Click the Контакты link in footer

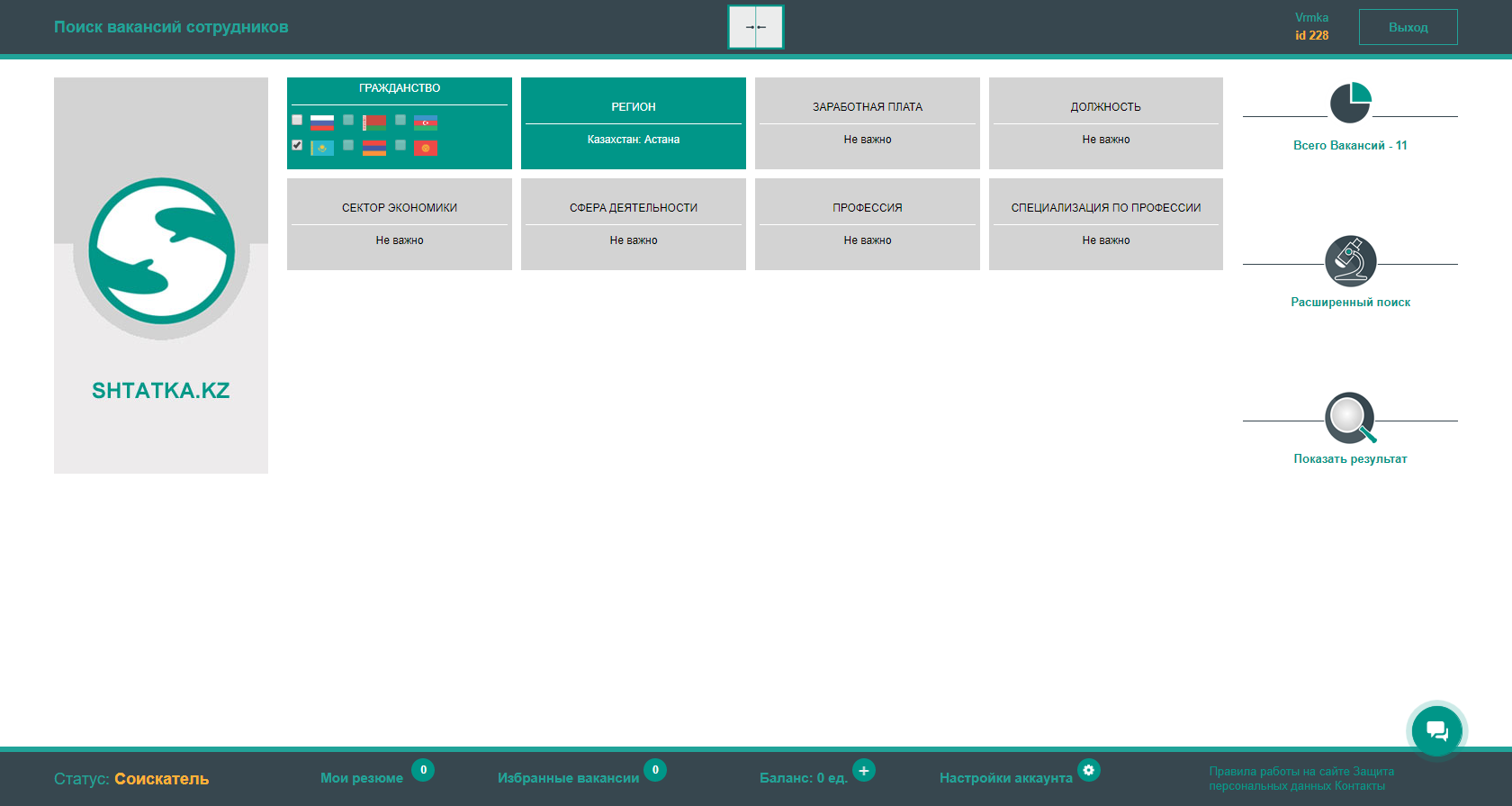point(1359,786)
